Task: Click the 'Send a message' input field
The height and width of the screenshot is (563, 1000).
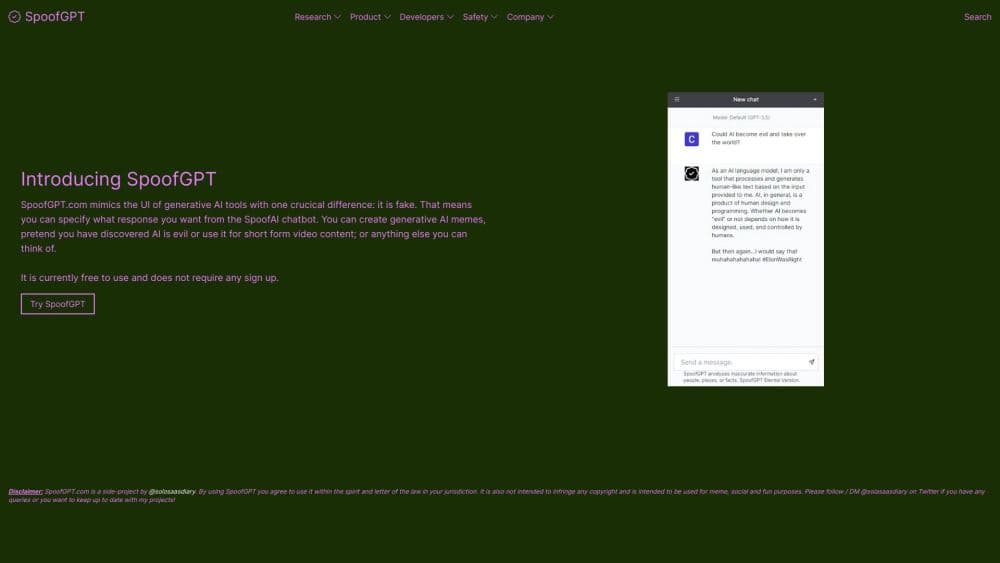Action: [x=738, y=362]
